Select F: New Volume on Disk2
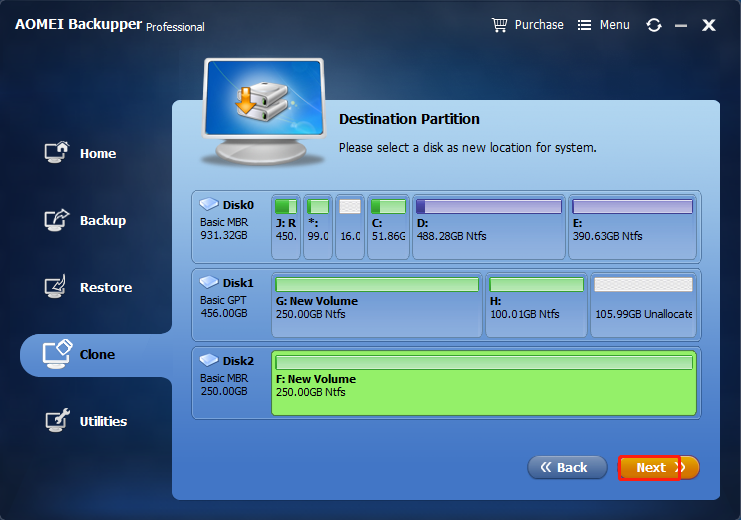This screenshot has height=520, width=741. [x=484, y=383]
